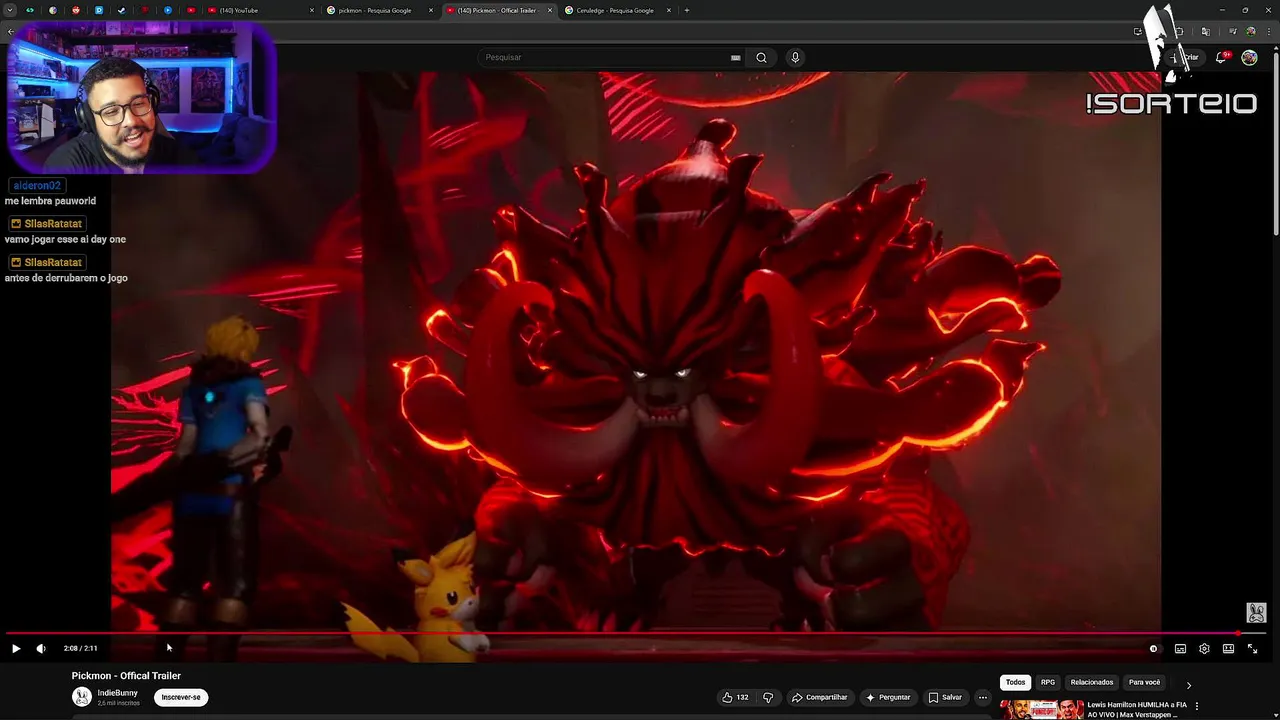Open a new browser tab

686,10
